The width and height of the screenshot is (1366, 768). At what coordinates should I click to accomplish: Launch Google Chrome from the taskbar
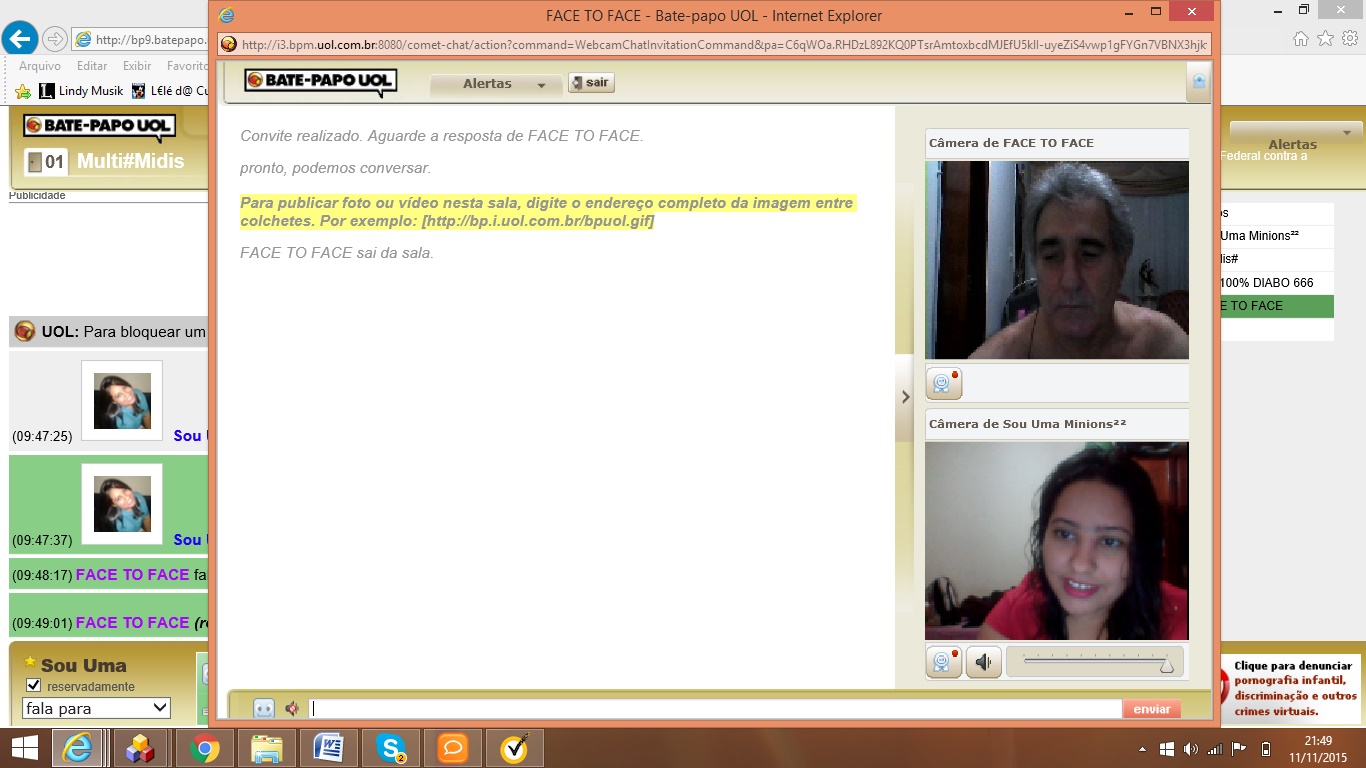pos(205,748)
